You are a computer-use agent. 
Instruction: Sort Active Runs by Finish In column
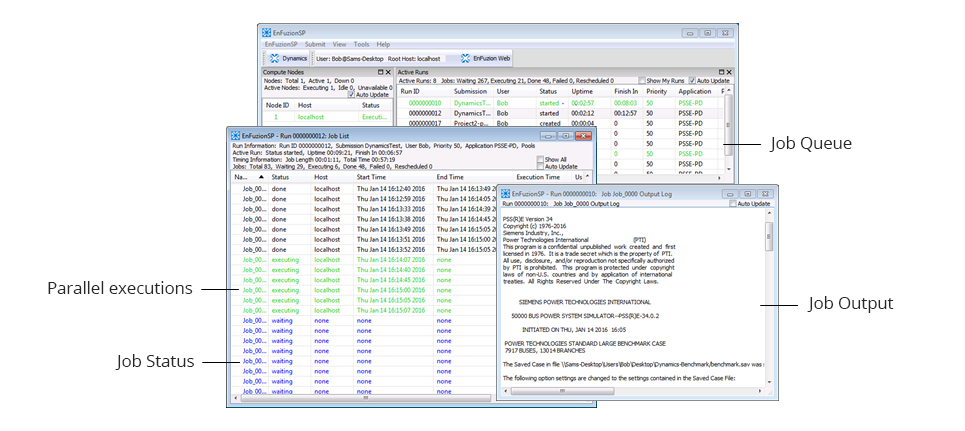coord(627,91)
